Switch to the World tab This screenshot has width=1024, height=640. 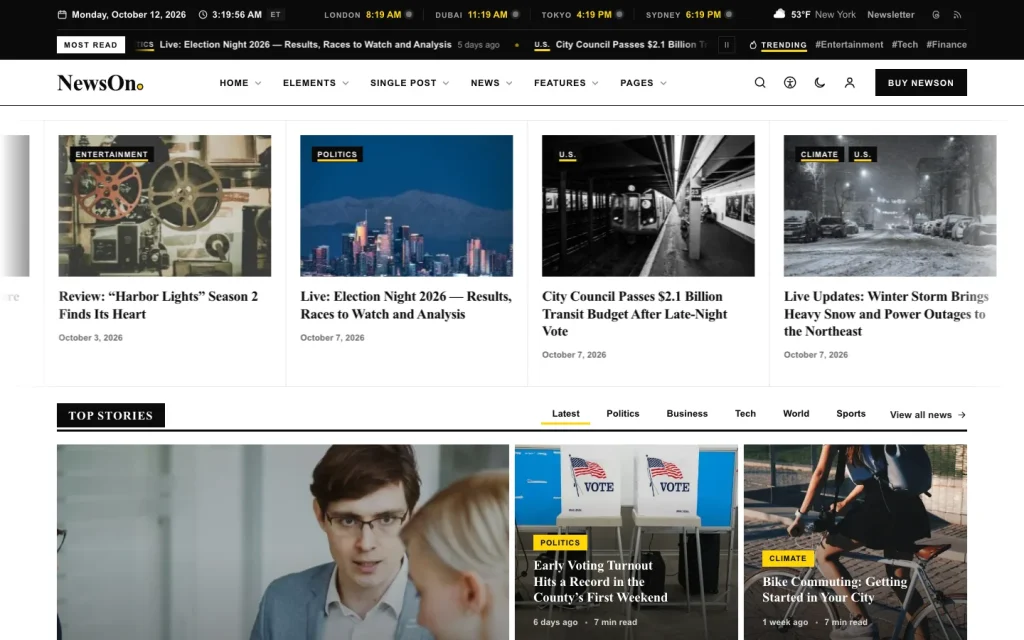click(796, 414)
